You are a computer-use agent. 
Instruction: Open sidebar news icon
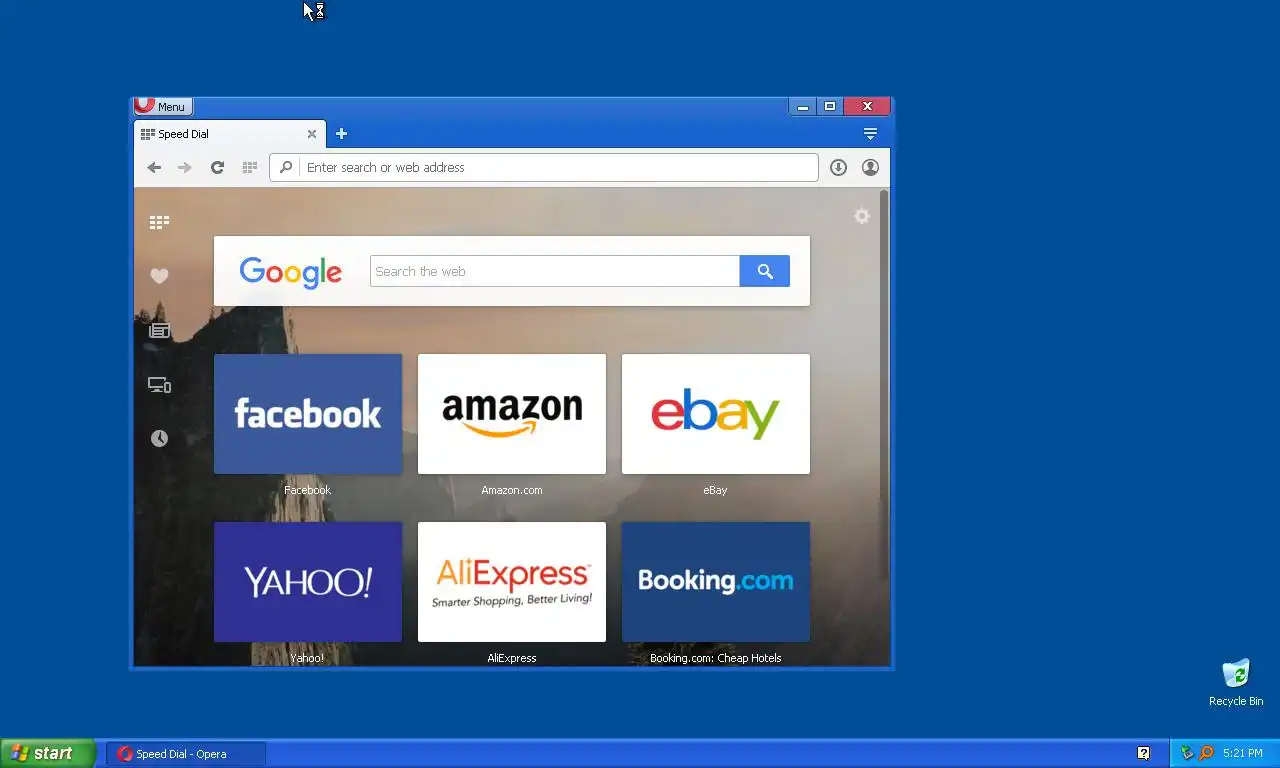pyautogui.click(x=159, y=330)
